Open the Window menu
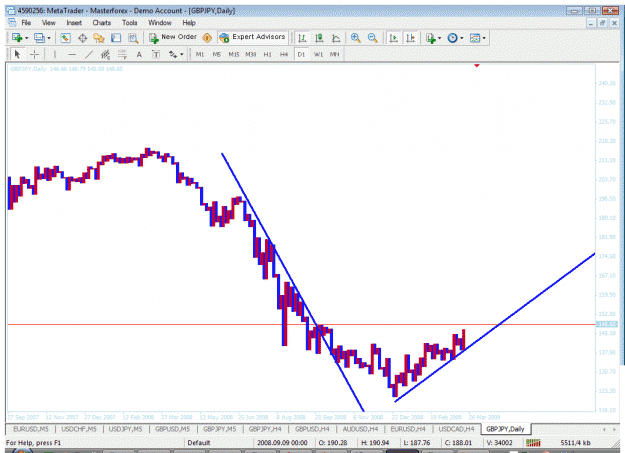This screenshot has height=453, width=625. pyautogui.click(x=159, y=23)
